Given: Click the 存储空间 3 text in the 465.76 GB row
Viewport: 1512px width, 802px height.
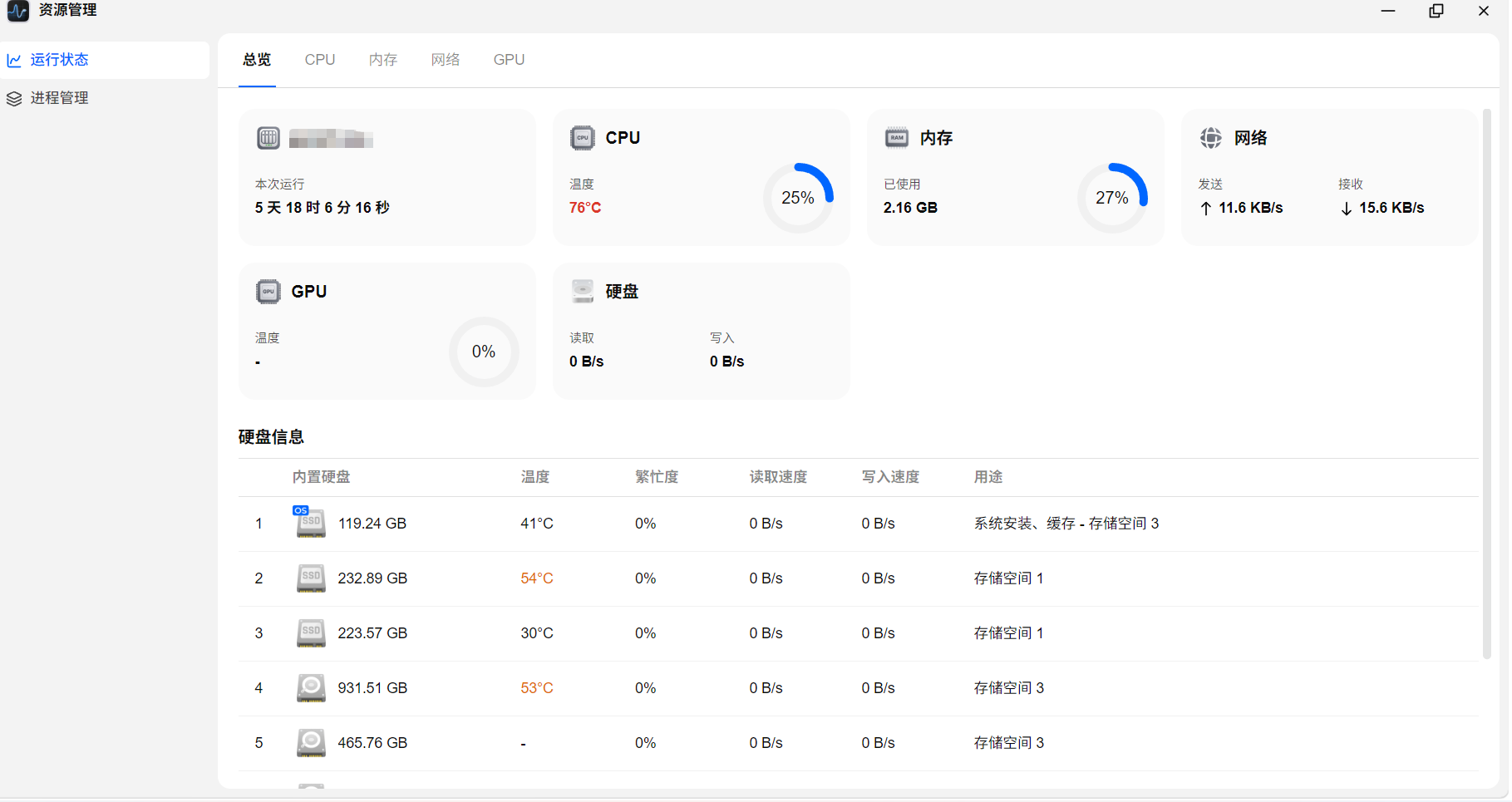Looking at the screenshot, I should click(1009, 743).
